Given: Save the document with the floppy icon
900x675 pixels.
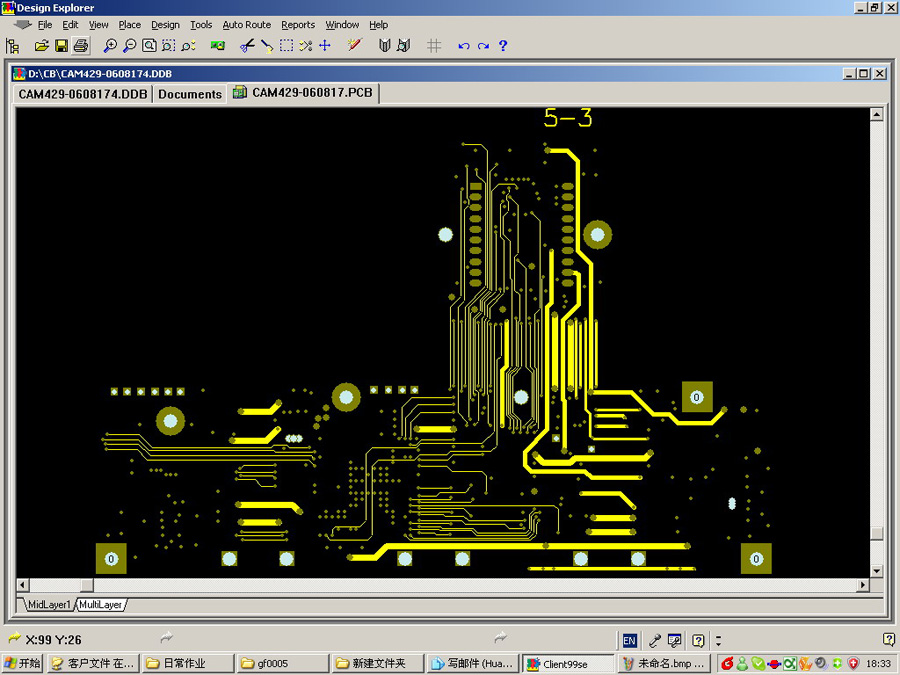Looking at the screenshot, I should click(61, 46).
